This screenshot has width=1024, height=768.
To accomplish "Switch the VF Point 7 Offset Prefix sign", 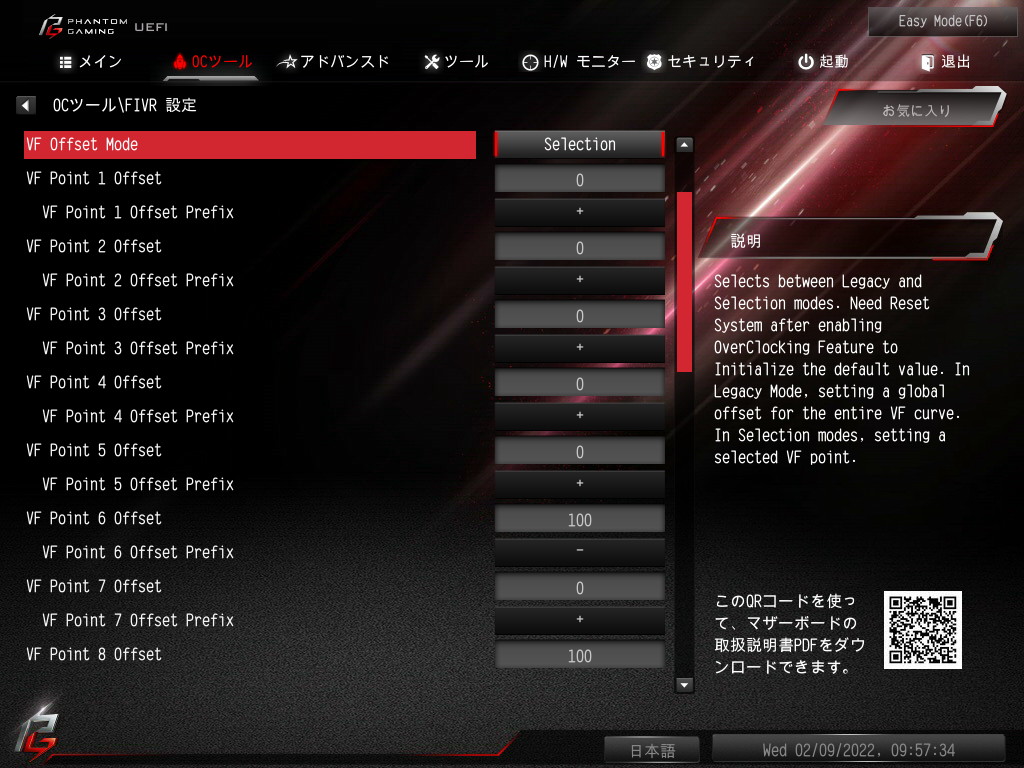I will click(579, 620).
